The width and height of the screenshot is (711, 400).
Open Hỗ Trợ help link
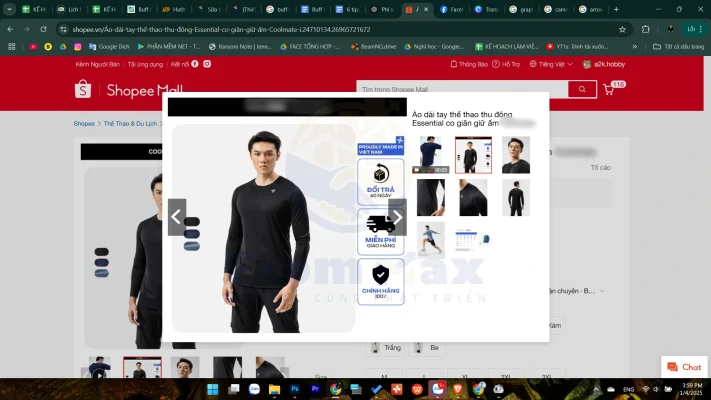(x=506, y=64)
